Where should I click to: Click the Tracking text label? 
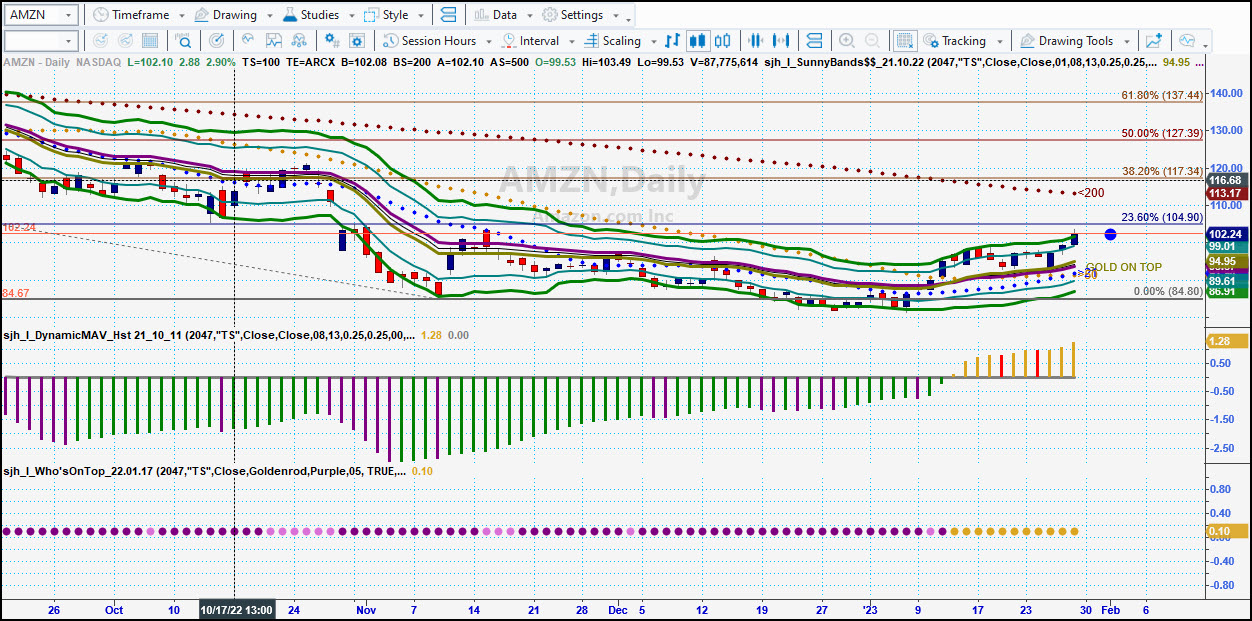pos(964,41)
